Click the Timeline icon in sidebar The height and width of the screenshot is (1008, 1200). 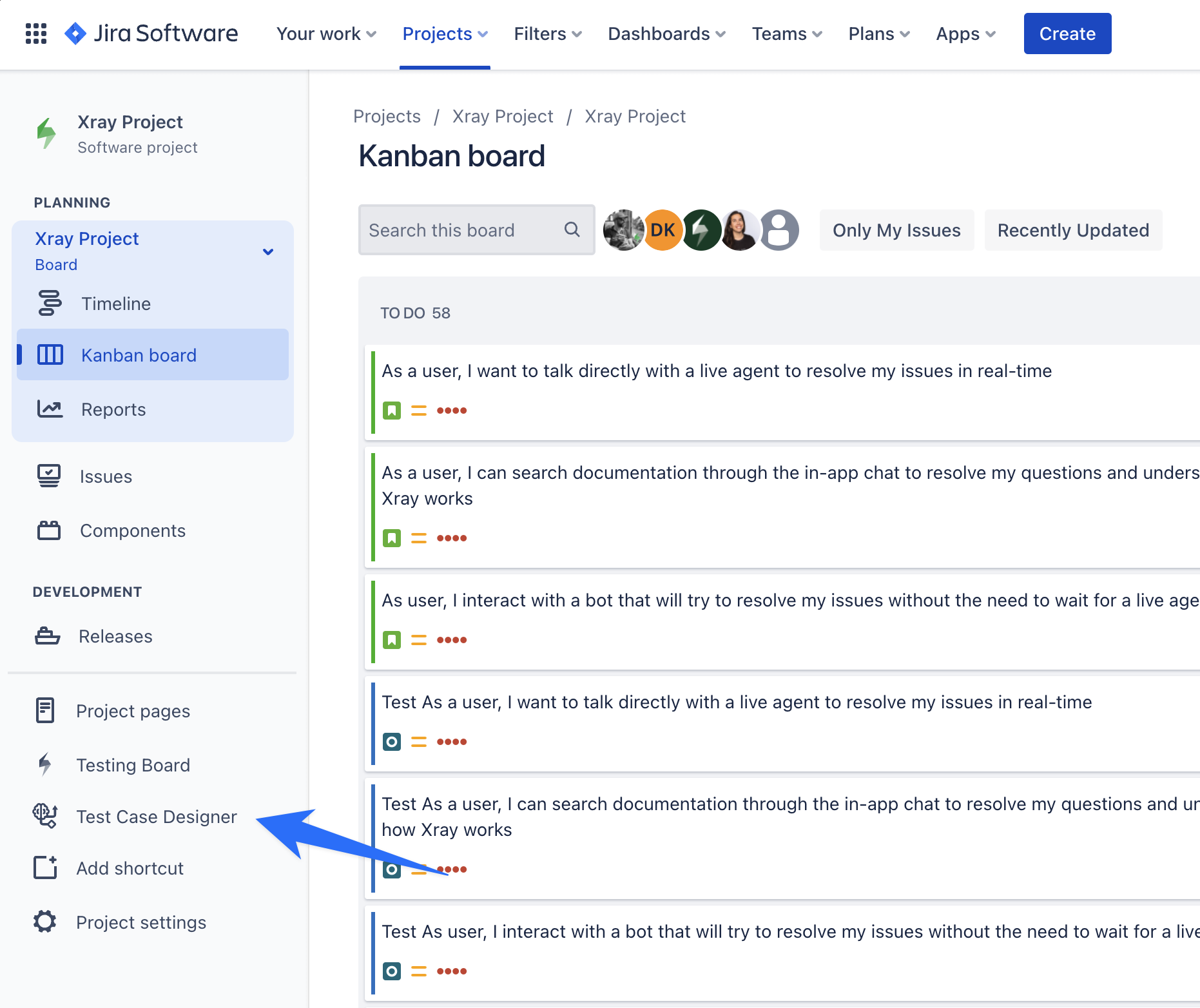pyautogui.click(x=50, y=303)
